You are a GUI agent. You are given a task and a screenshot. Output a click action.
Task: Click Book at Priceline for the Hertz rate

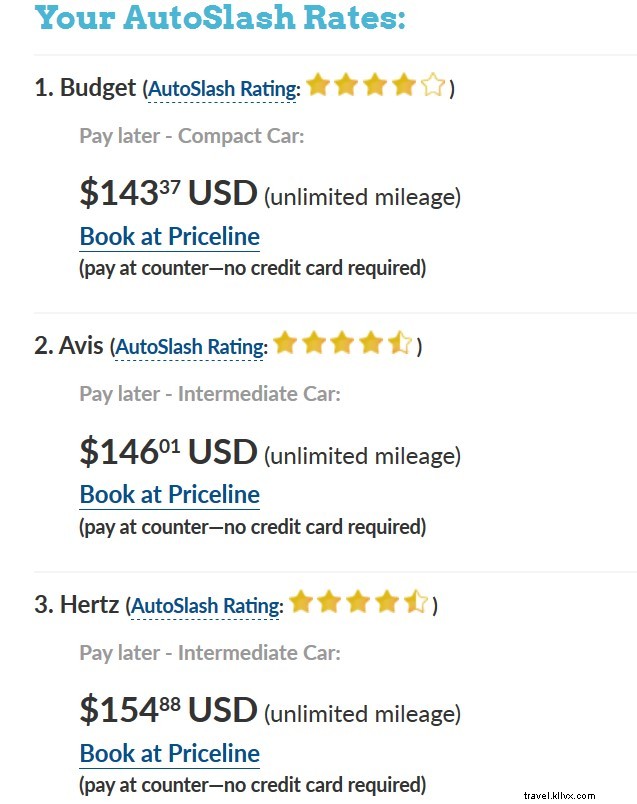point(169,753)
